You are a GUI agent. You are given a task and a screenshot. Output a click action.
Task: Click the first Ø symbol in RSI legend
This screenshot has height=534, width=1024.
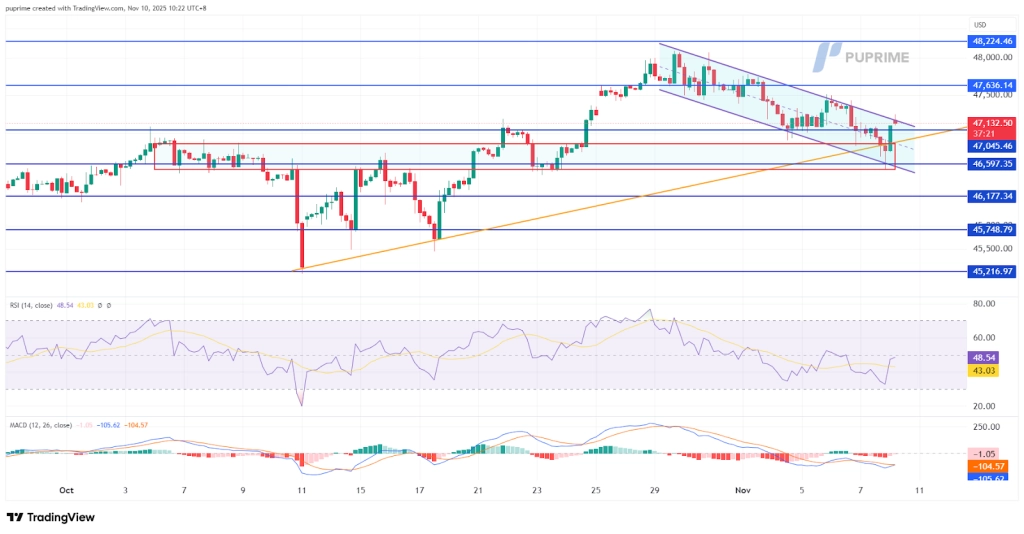(100, 305)
